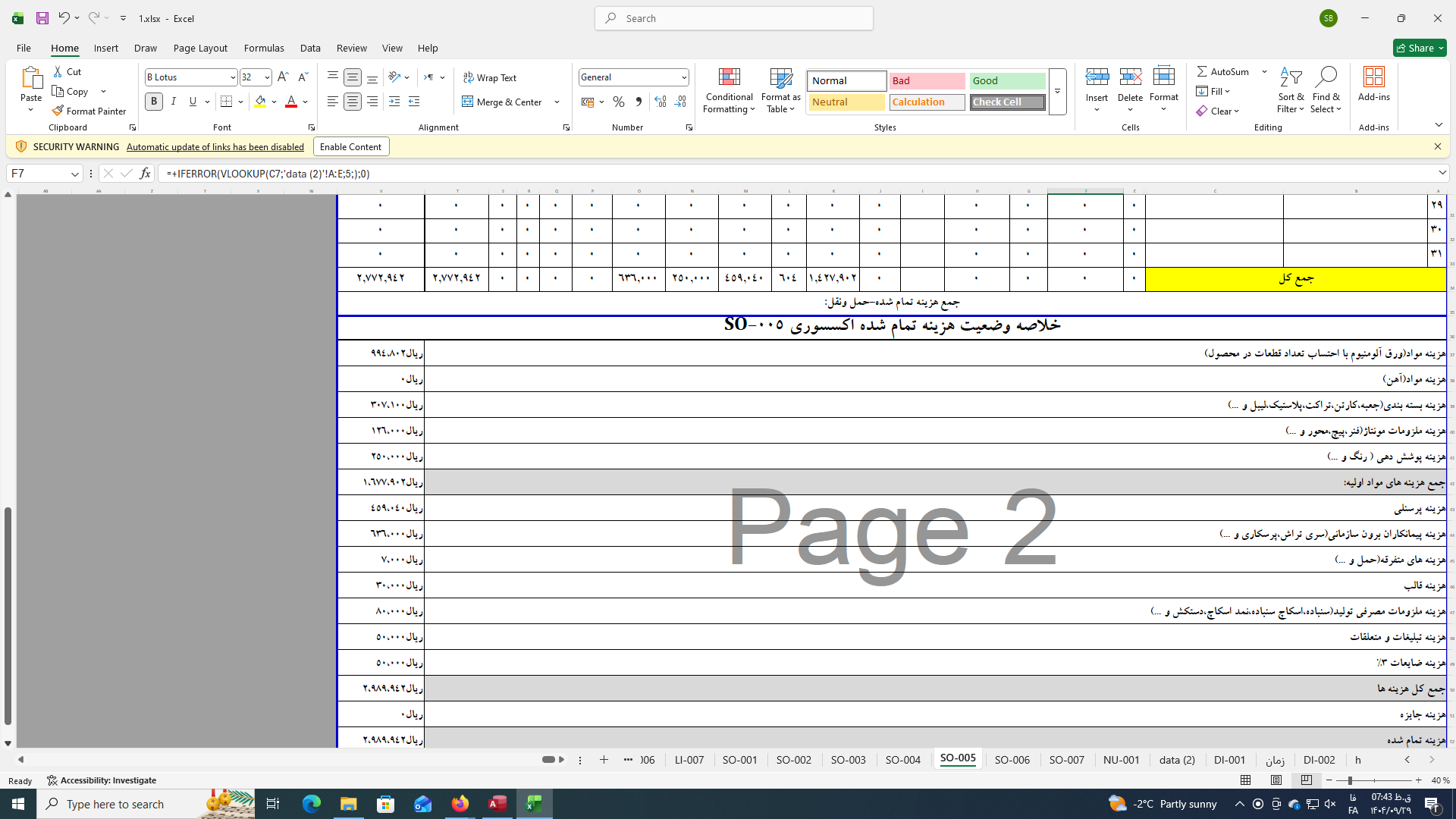Viewport: 1456px width, 819px height.
Task: Click the Add-ins icon
Action: pos(1373,83)
